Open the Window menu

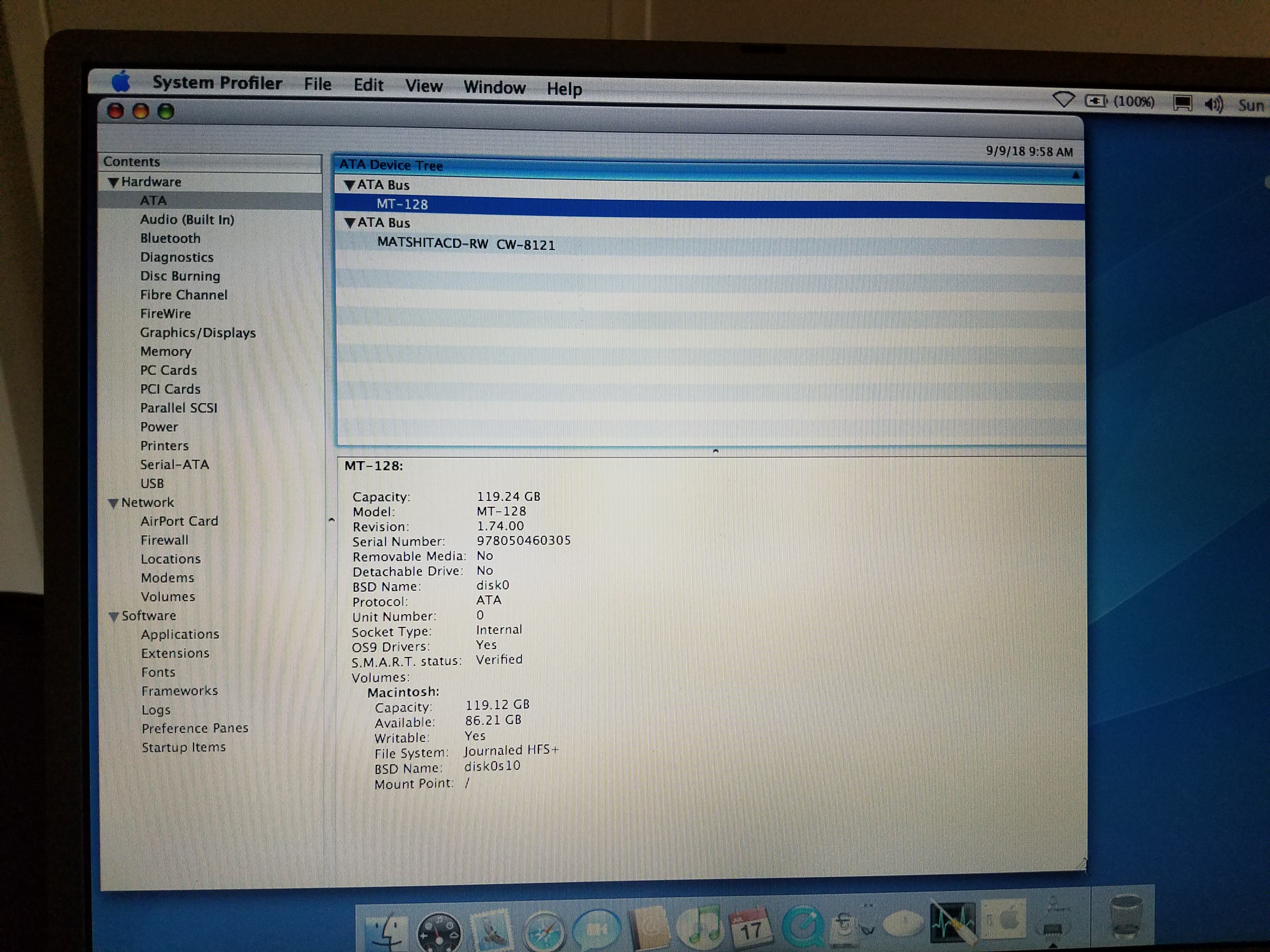tap(494, 87)
